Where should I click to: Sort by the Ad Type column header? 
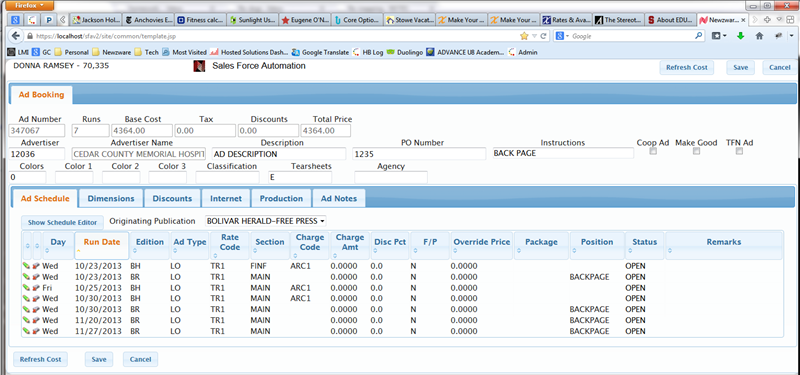[x=190, y=246]
